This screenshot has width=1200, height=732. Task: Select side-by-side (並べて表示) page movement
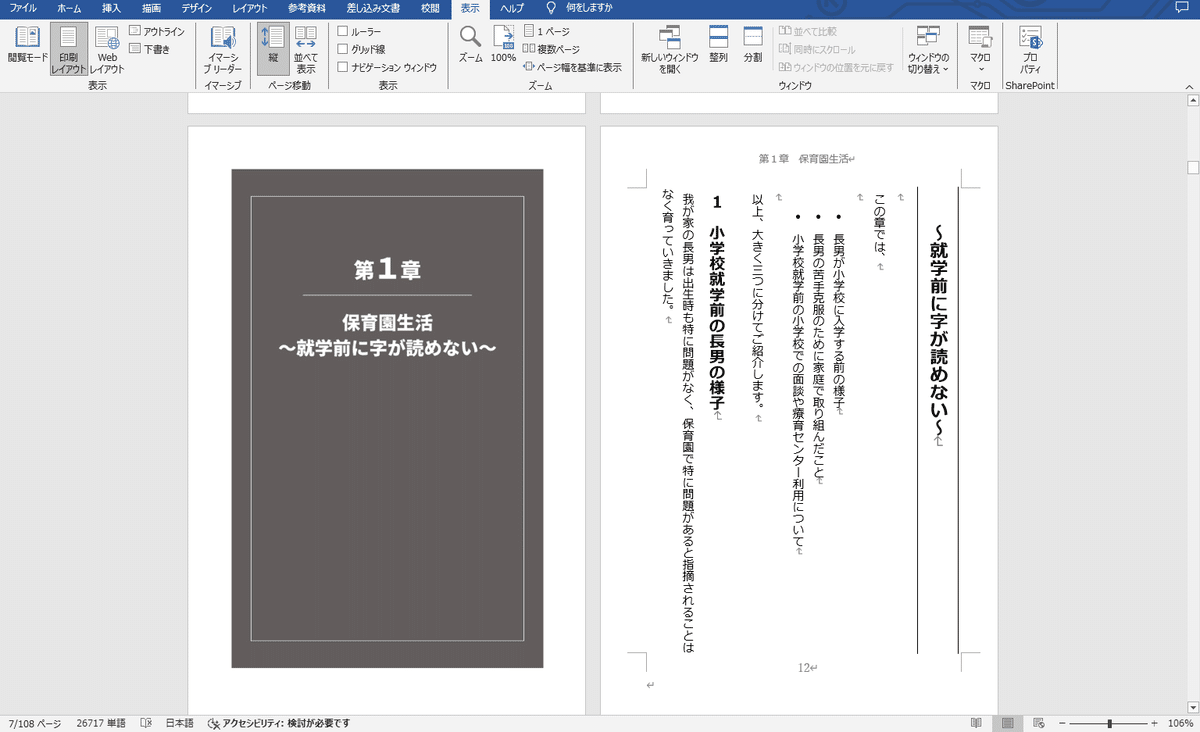pos(306,50)
